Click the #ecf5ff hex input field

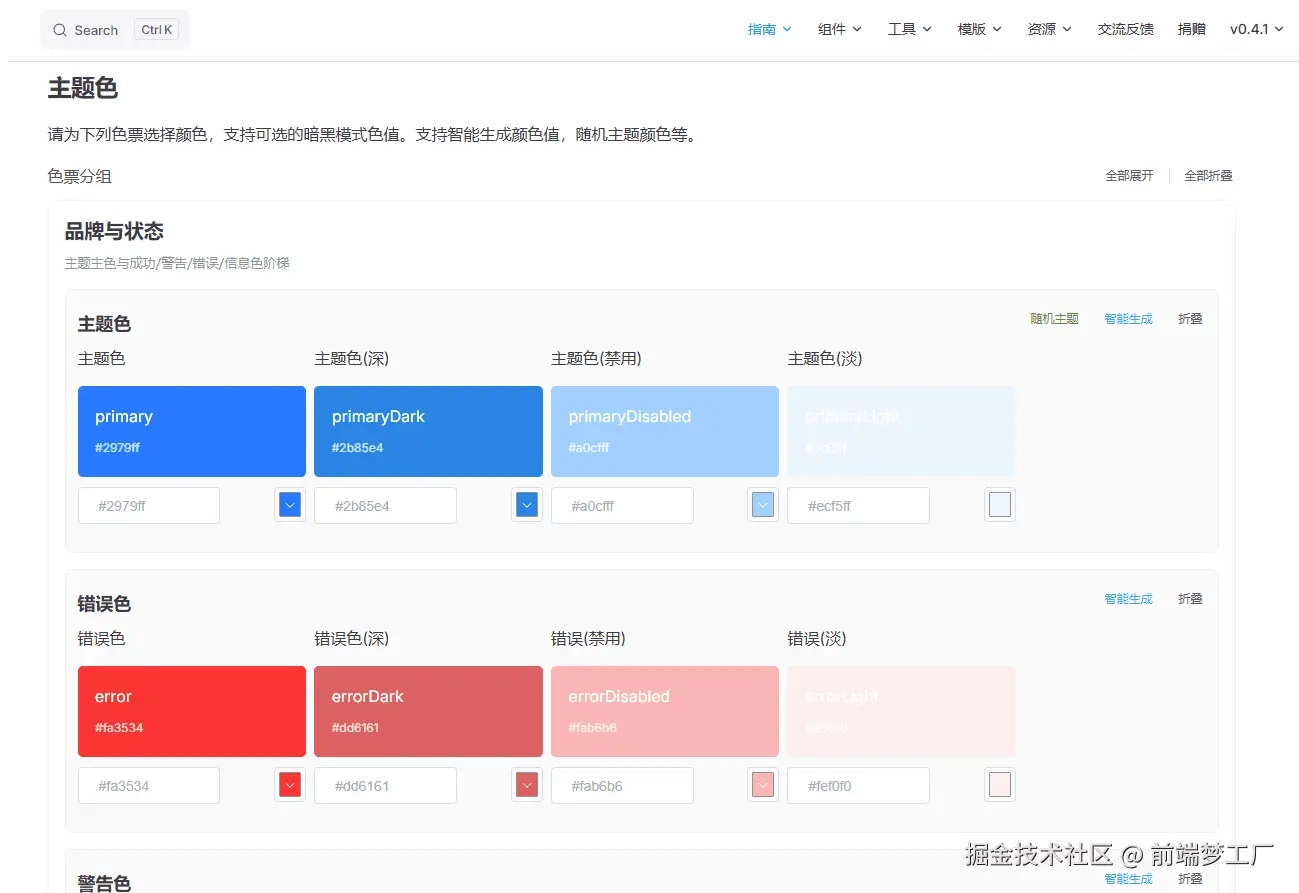858,506
